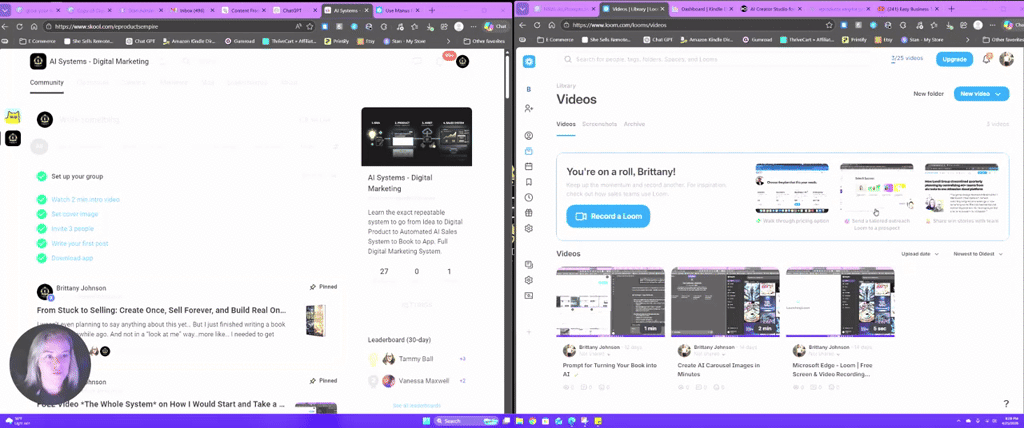
Task: Switch to AI Creator Studio browser tab
Action: (x=771, y=9)
